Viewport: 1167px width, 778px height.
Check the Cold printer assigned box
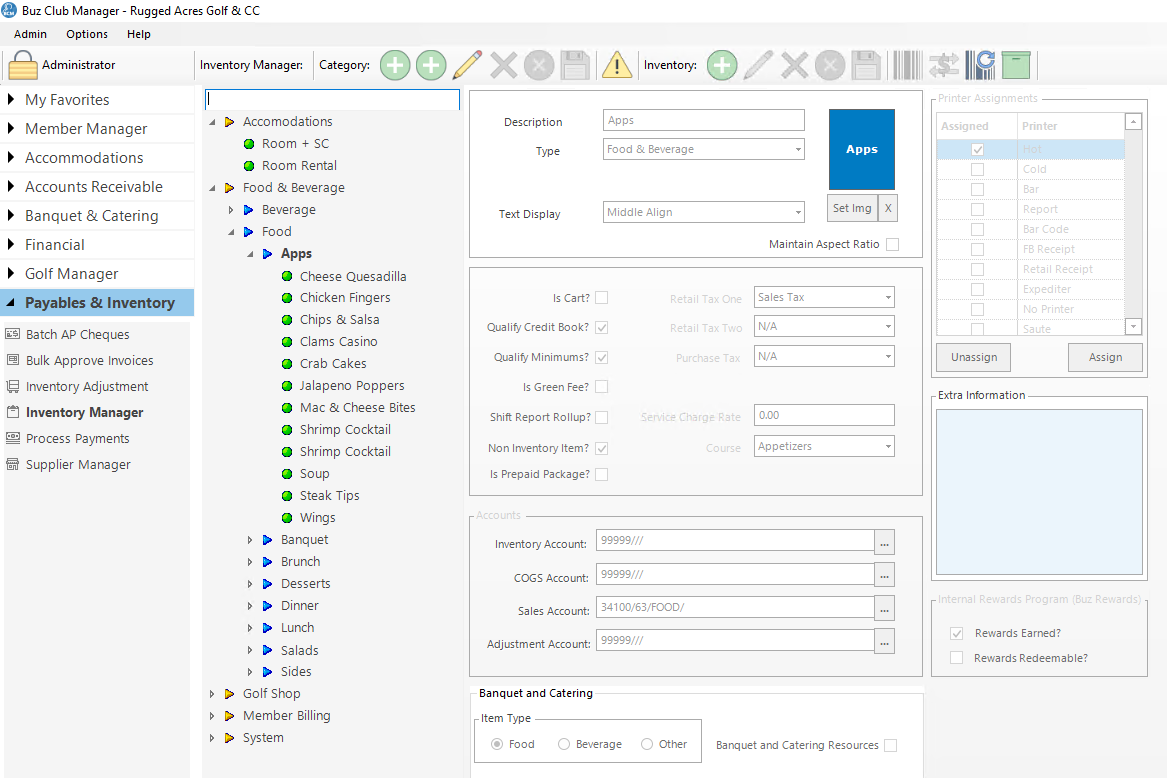[x=977, y=170]
